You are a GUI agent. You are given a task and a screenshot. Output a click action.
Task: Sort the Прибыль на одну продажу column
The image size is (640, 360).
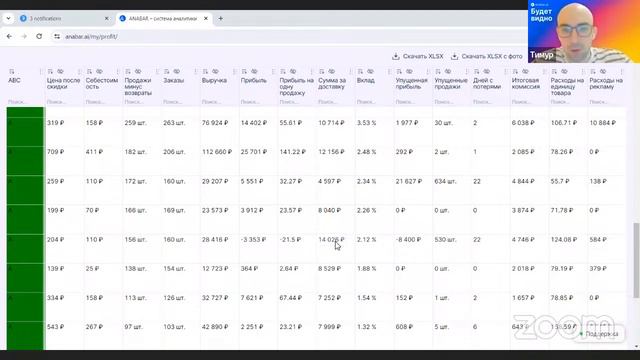coord(283,72)
